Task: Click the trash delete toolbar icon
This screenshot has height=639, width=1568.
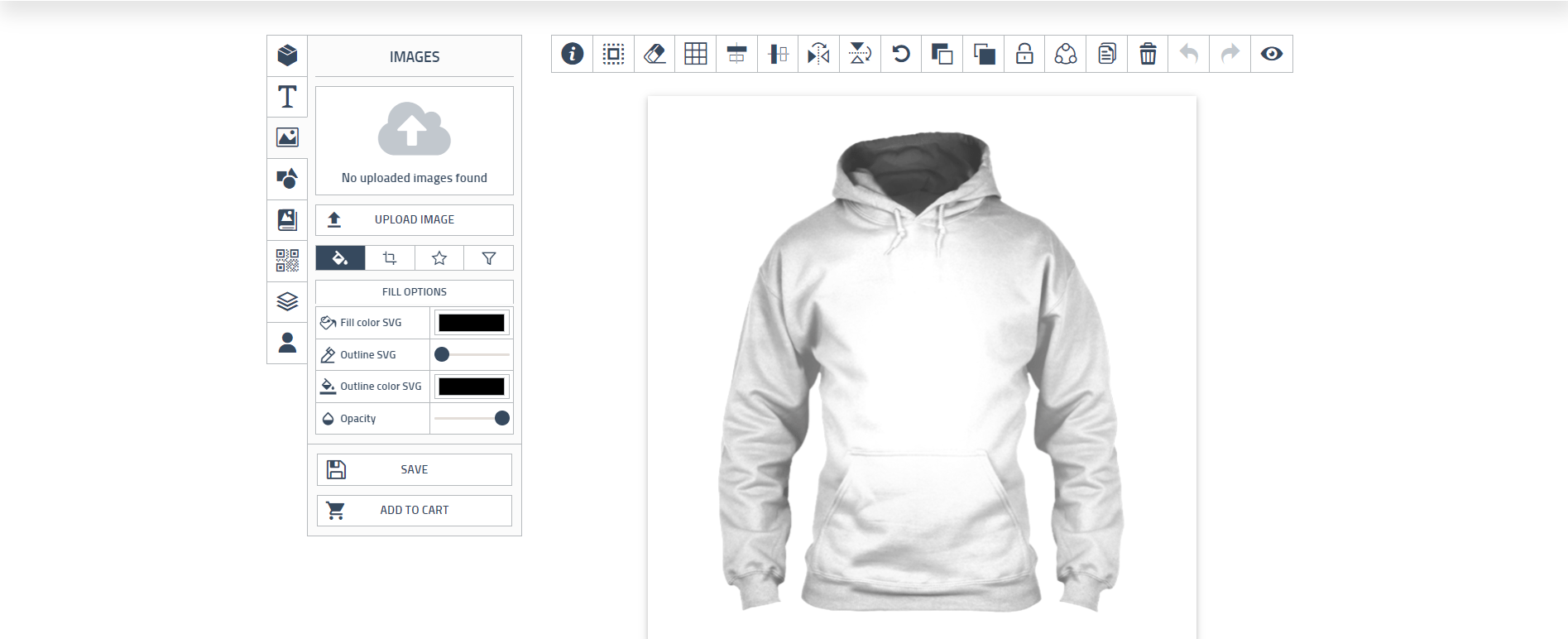Action: point(1148,54)
